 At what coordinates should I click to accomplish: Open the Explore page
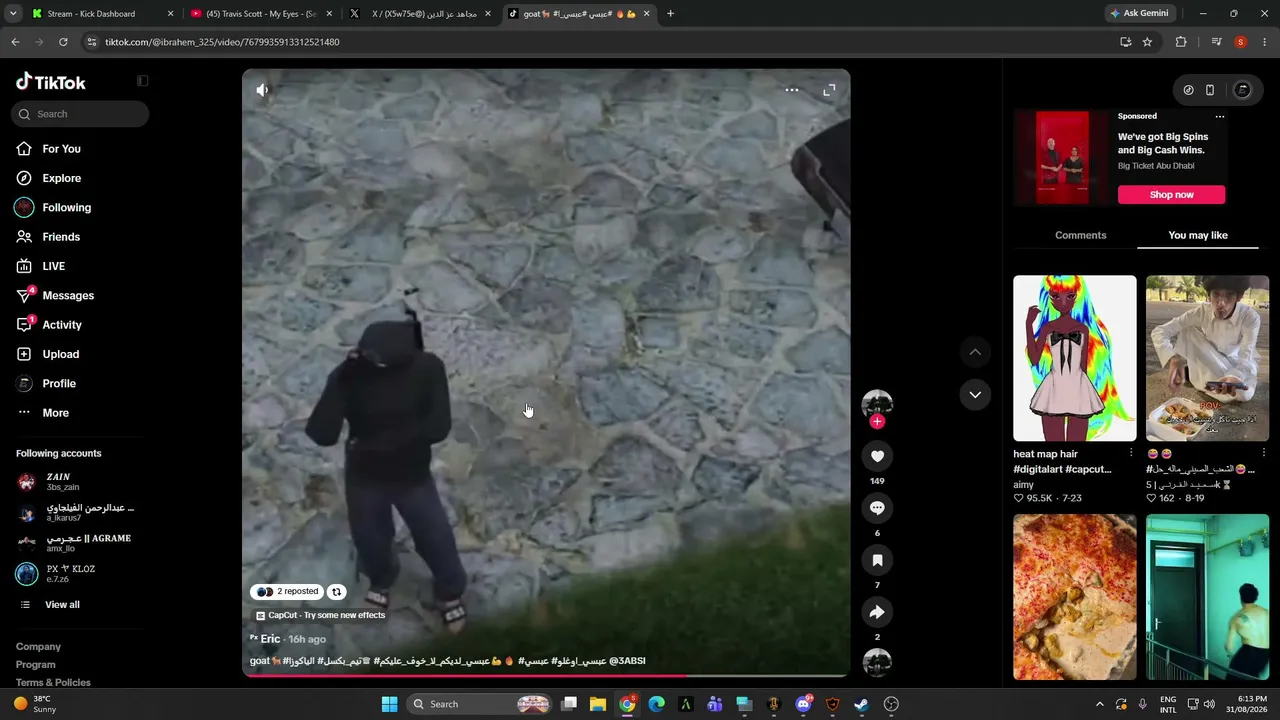coord(62,178)
